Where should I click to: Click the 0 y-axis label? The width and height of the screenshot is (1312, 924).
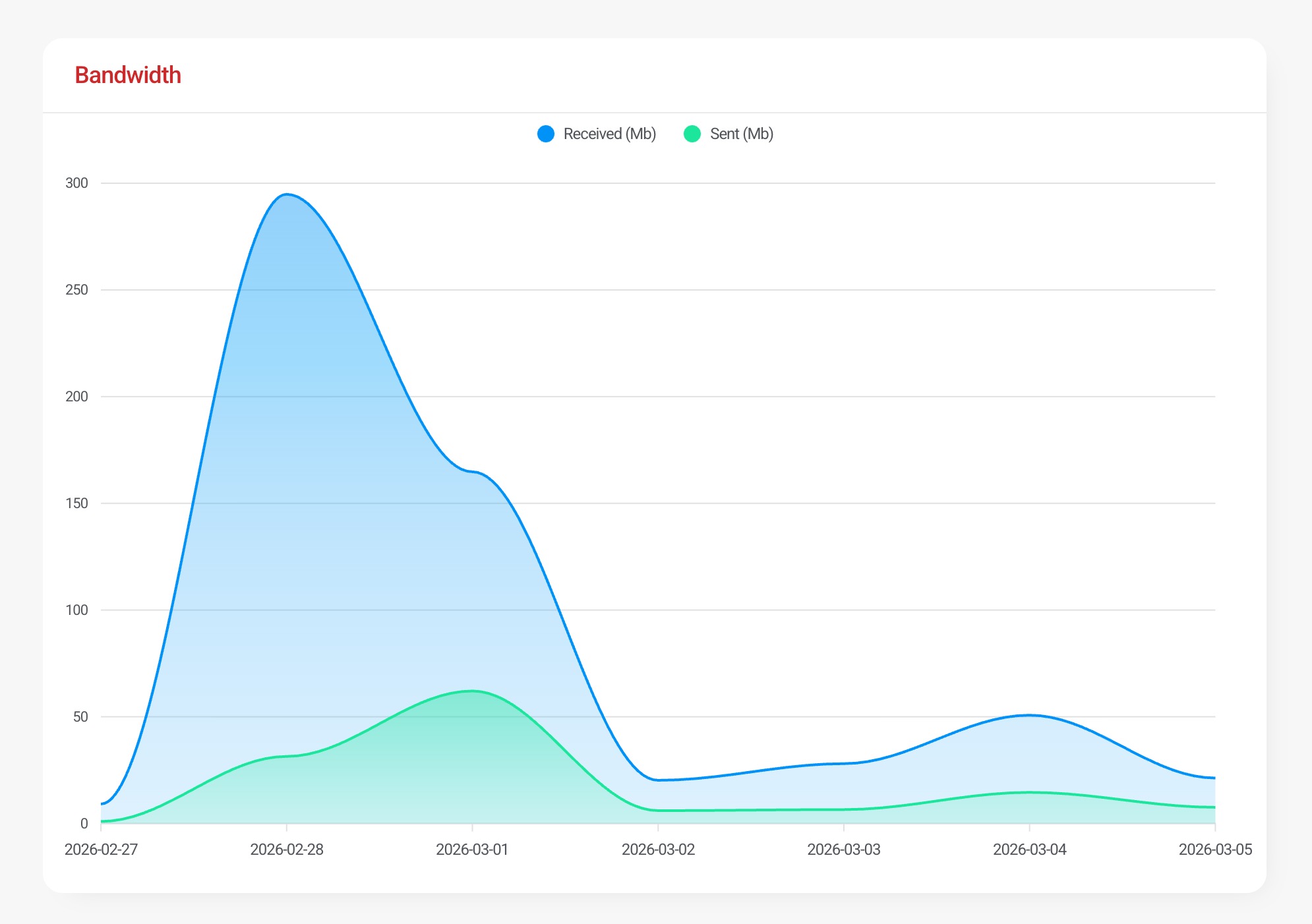click(x=84, y=823)
